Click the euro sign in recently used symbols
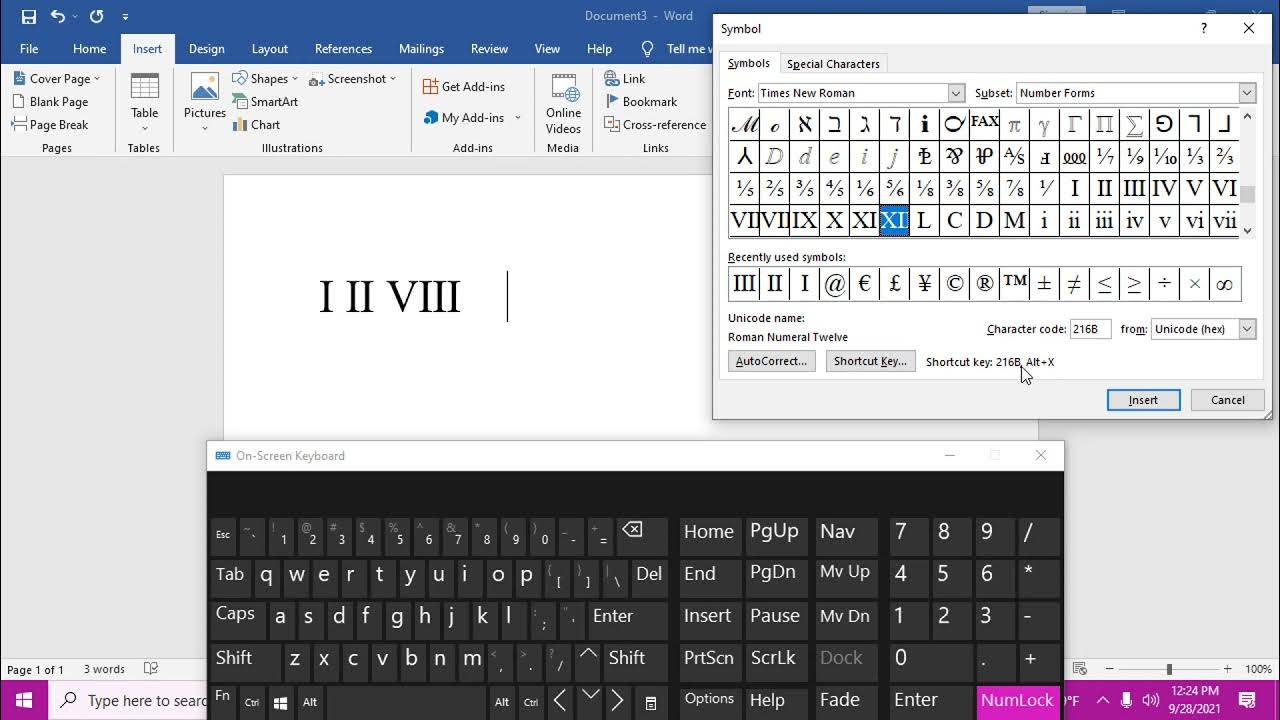This screenshot has width=1280, height=720. tap(864, 284)
